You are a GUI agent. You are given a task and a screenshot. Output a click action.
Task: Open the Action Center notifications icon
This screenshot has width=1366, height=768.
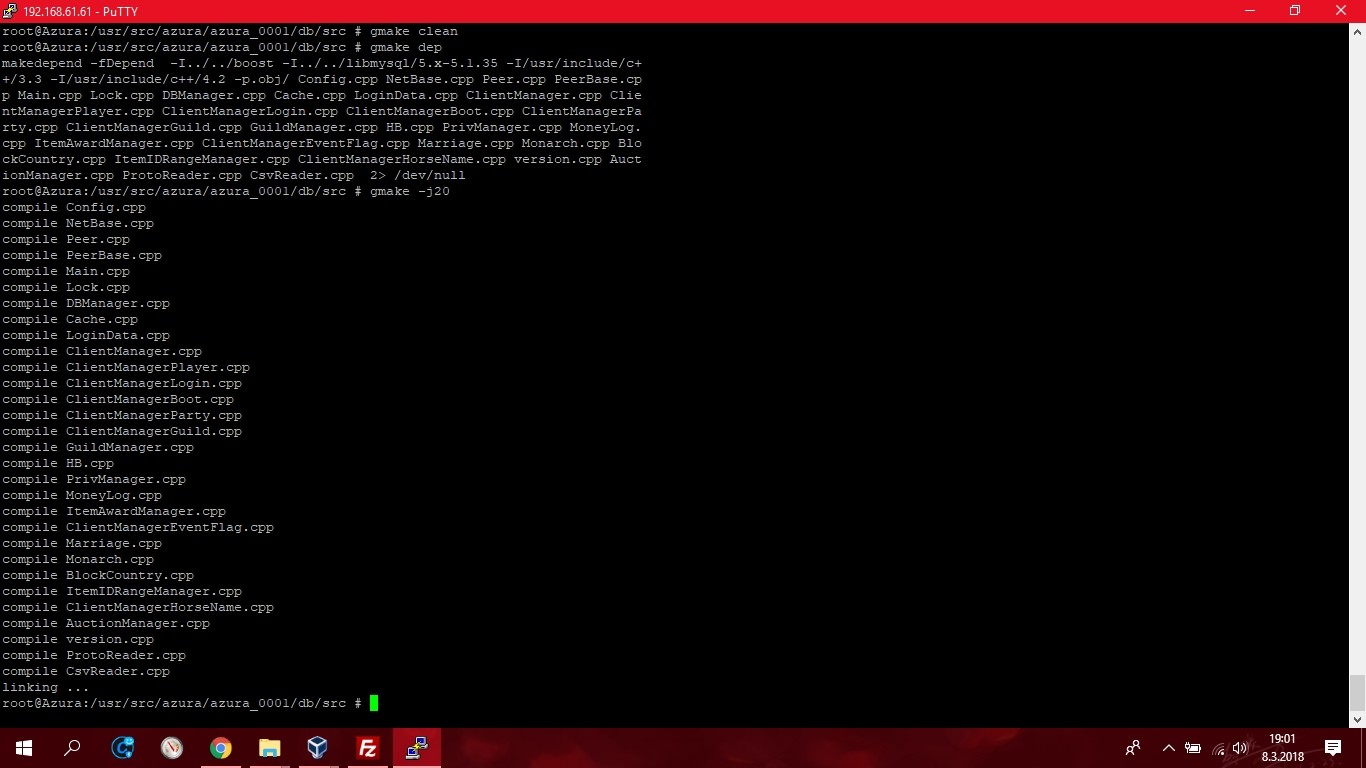pos(1333,748)
